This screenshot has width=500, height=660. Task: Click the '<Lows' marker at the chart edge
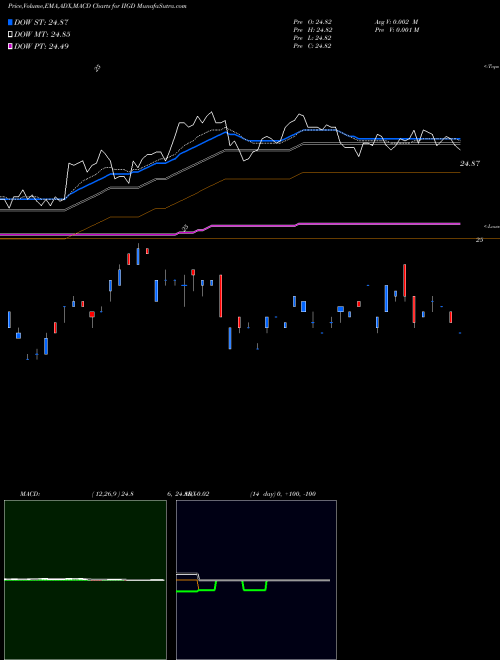click(x=492, y=226)
